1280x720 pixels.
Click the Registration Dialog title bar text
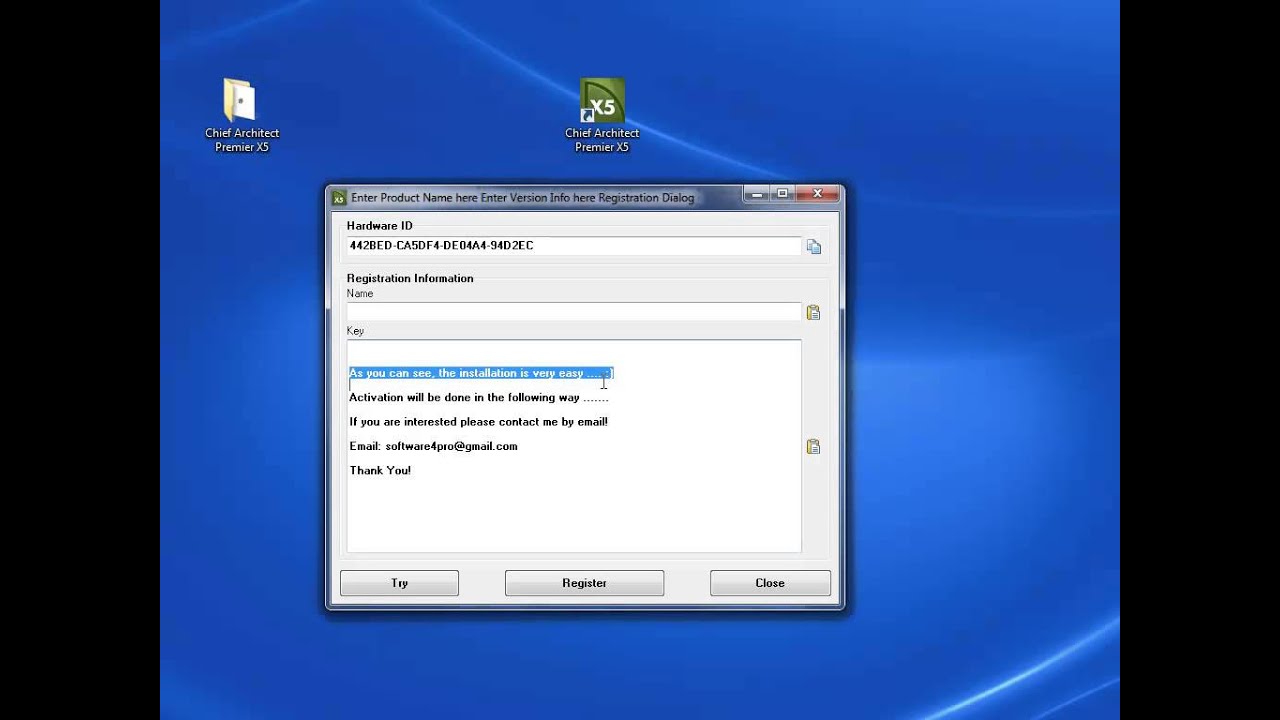[x=522, y=198]
